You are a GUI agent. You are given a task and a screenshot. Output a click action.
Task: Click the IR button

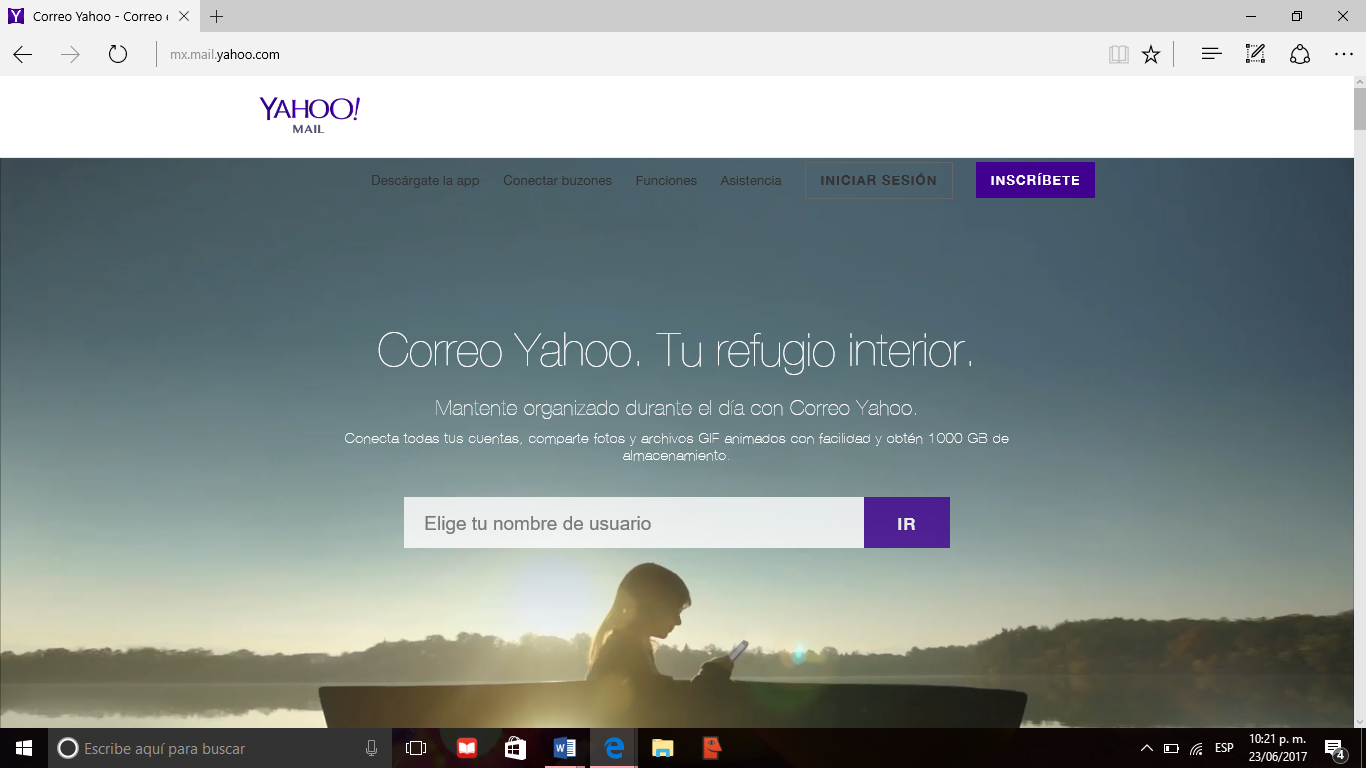pyautogui.click(x=906, y=522)
